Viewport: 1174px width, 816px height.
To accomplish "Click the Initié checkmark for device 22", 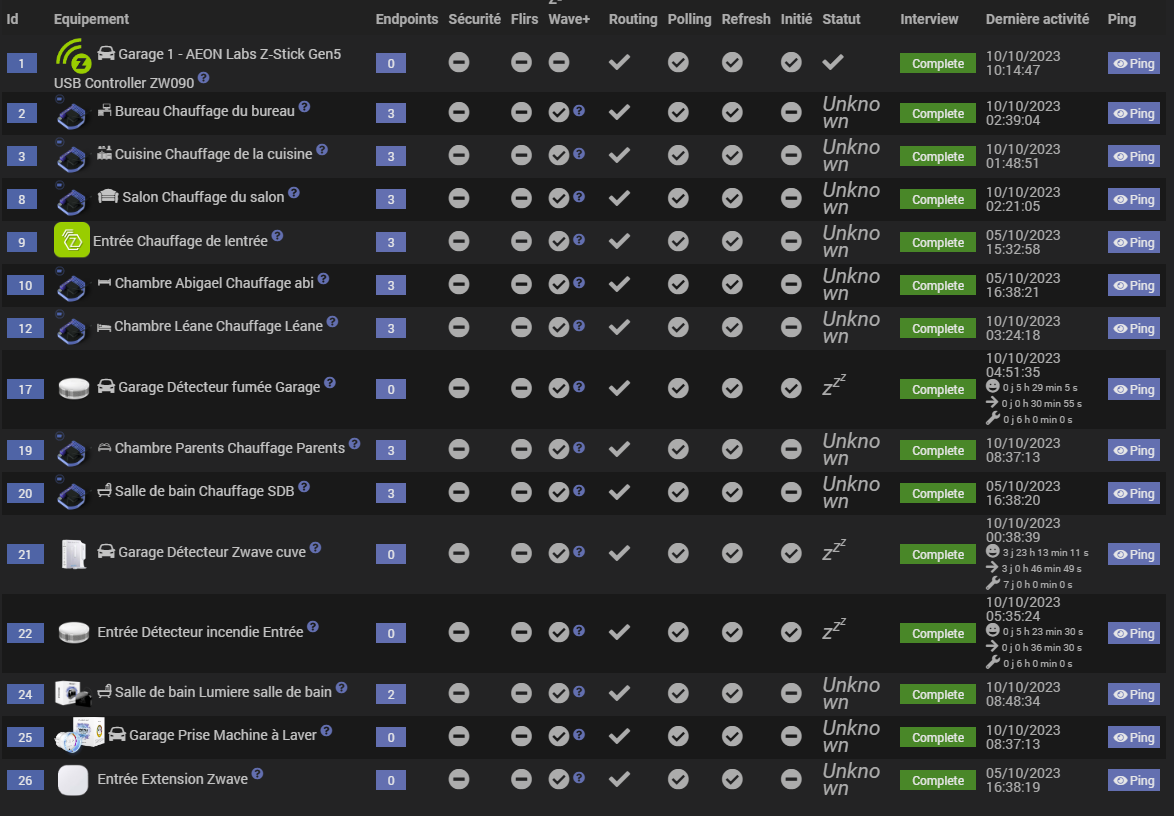I will (x=791, y=632).
